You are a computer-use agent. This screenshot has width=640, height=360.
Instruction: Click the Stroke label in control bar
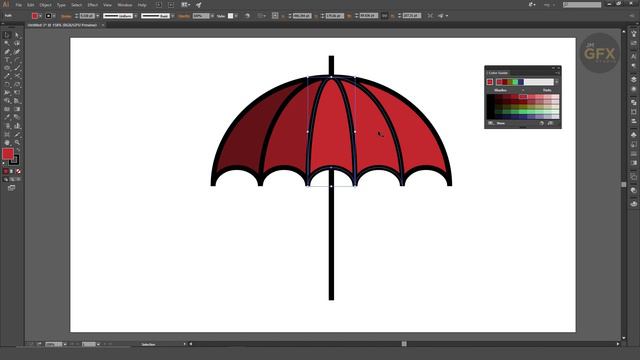66,16
